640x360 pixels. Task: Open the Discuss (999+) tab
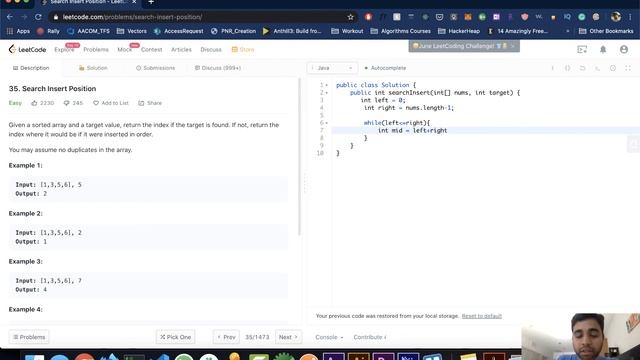click(x=218, y=68)
